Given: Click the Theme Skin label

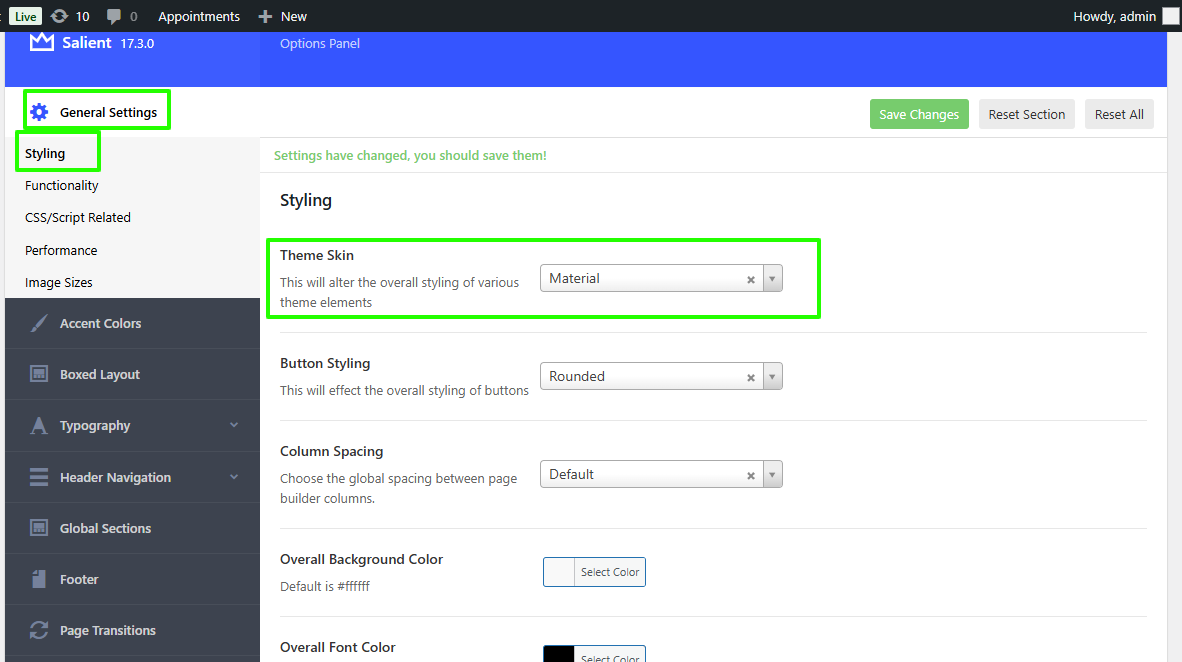Looking at the screenshot, I should (x=317, y=255).
